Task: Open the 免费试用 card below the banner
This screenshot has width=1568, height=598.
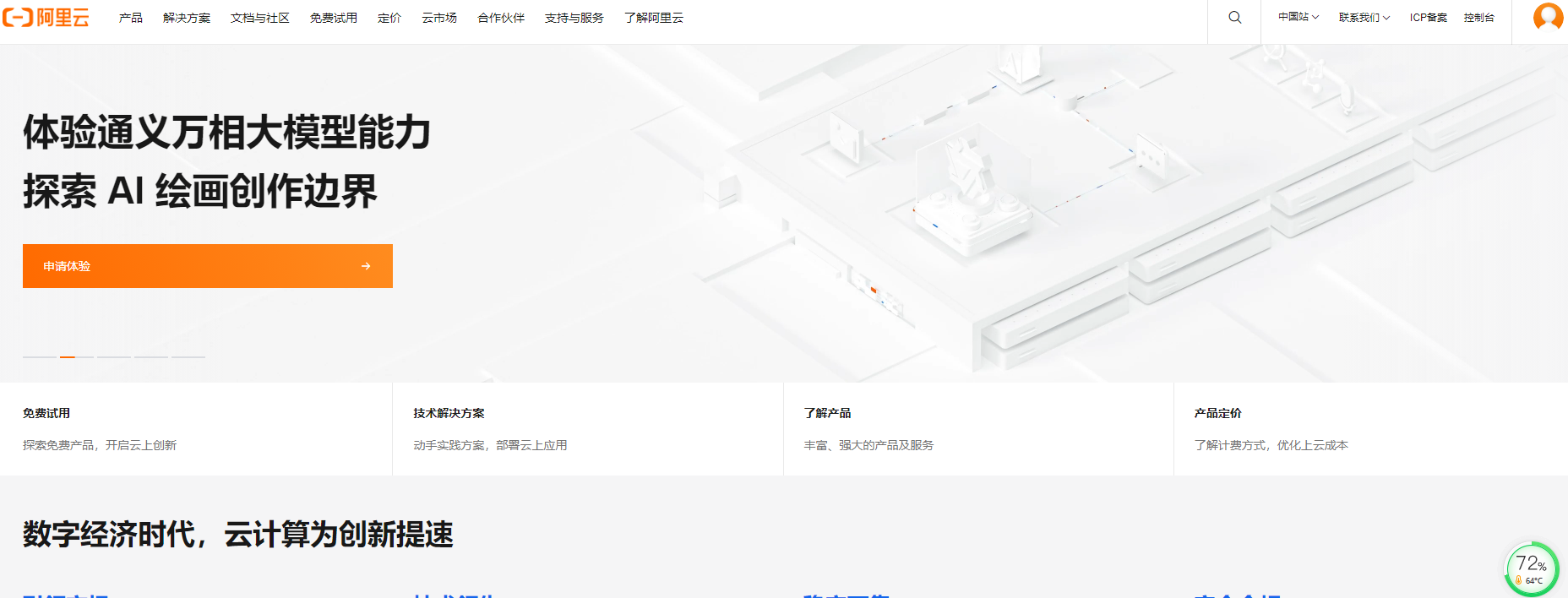Action: (x=196, y=429)
